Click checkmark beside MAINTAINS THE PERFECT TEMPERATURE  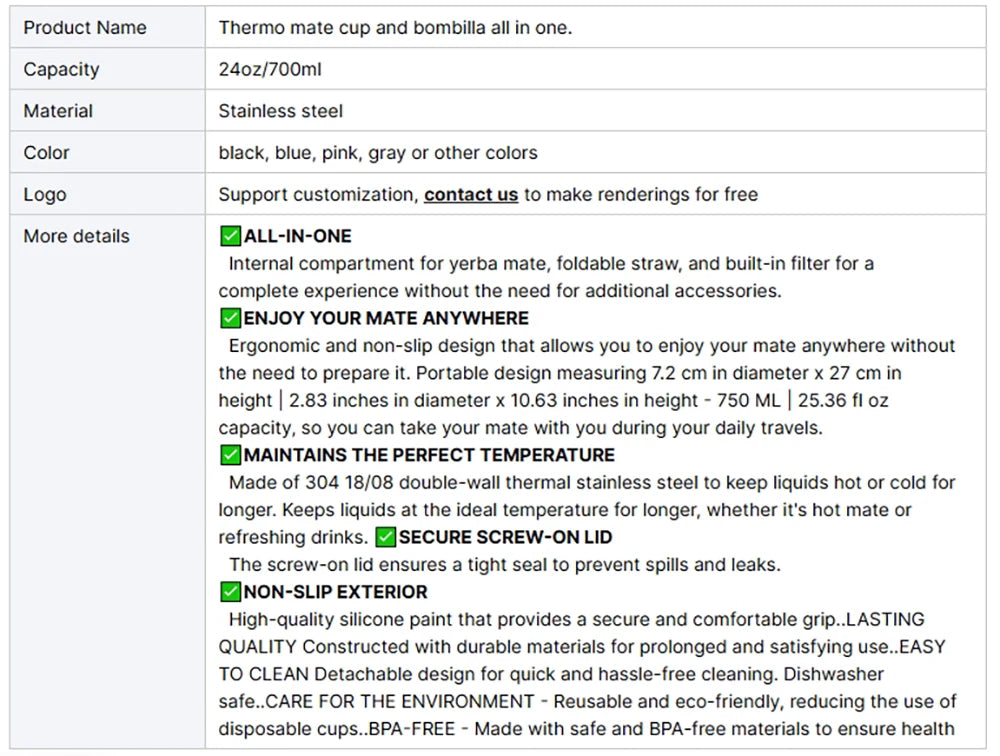[230, 455]
